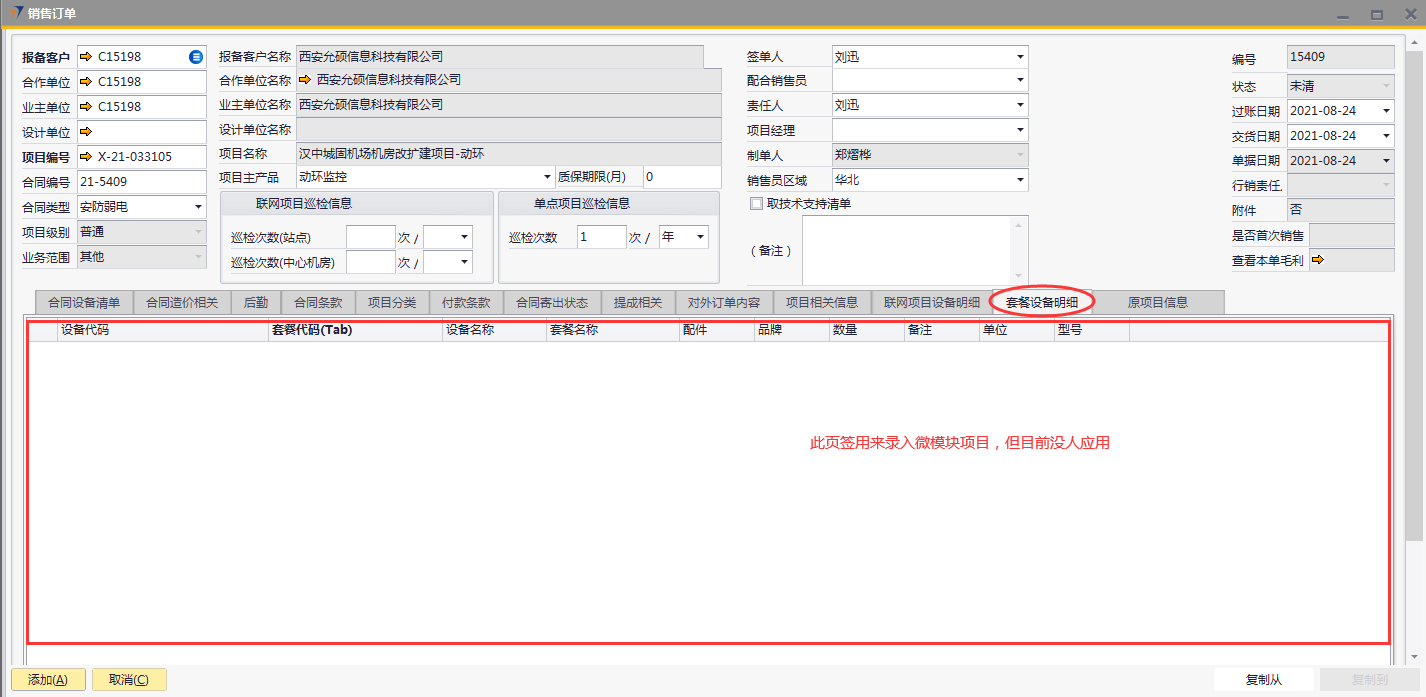Expand the 合同类型 dropdown
Screen dimensions: 1426x697
198,207
